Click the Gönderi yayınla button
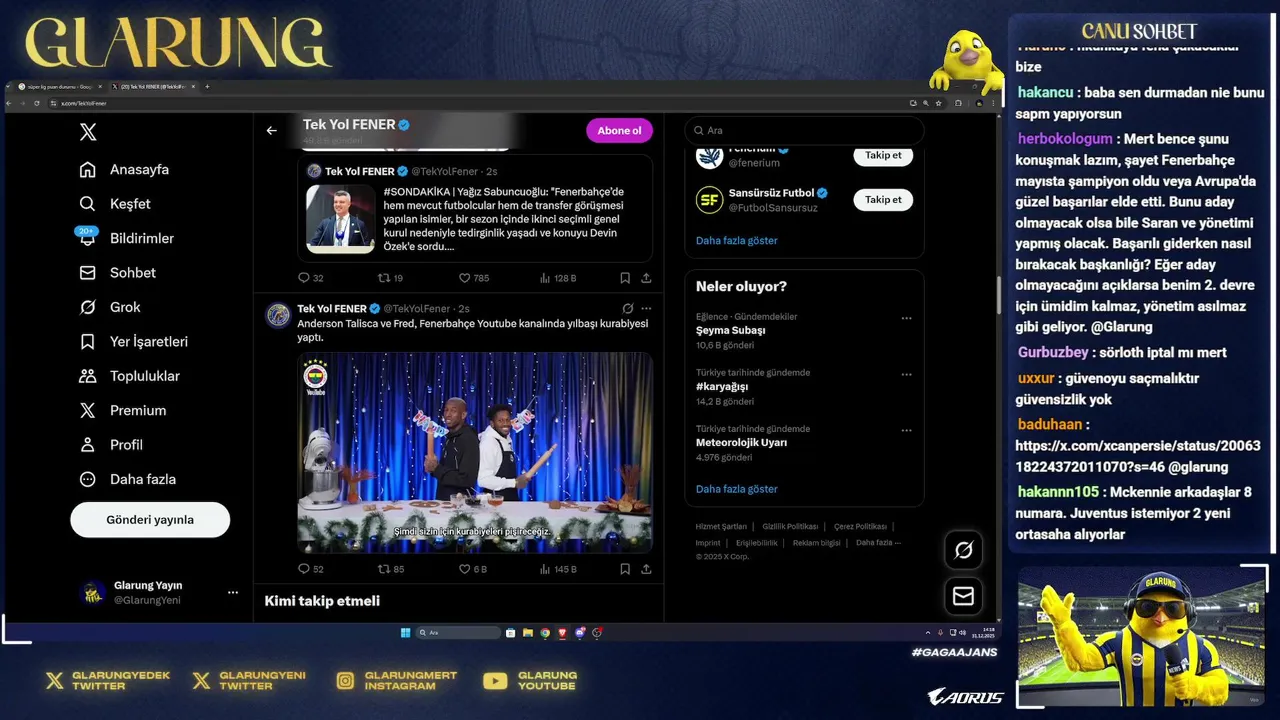The height and width of the screenshot is (720, 1280). [x=150, y=520]
